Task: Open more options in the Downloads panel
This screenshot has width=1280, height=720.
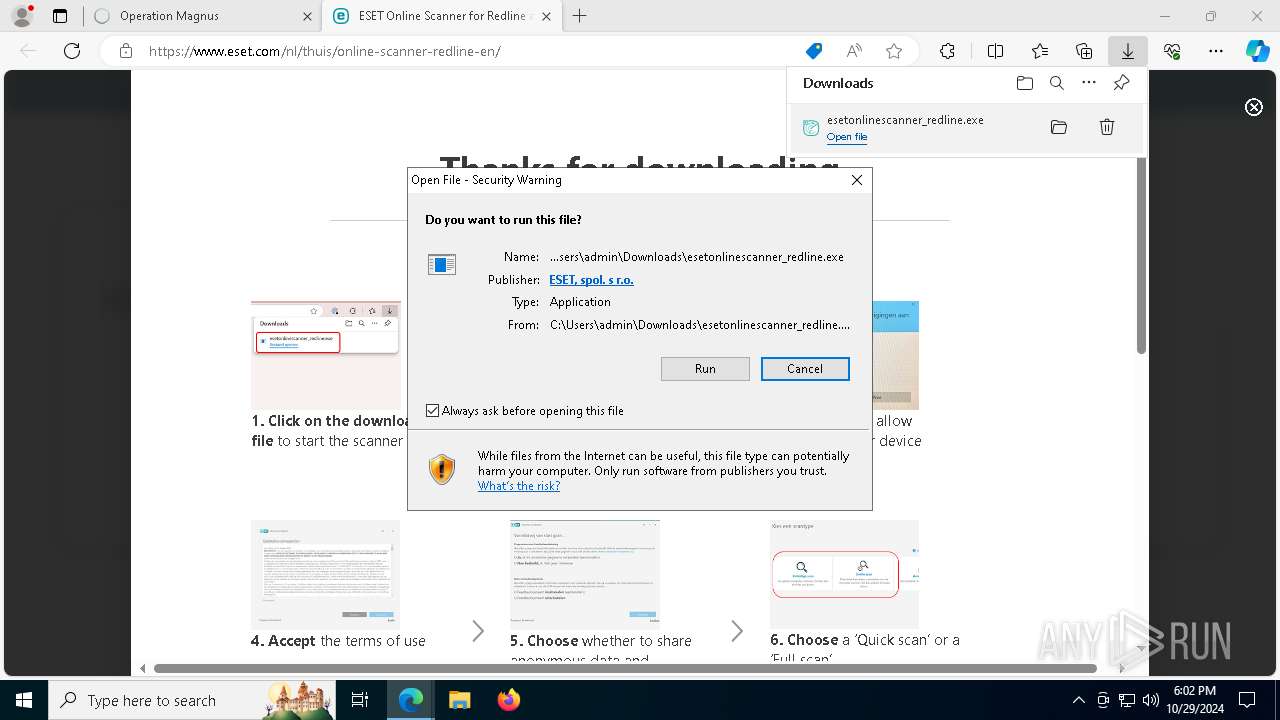Action: 1089,83
